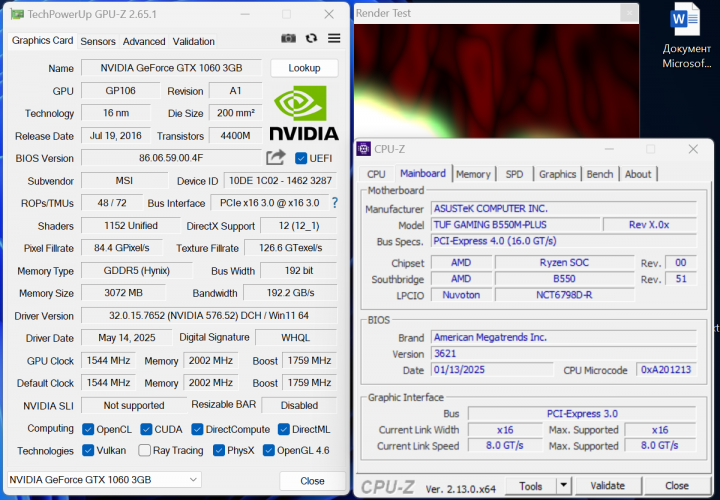Click the NVIDIA logo in GPU-Z

[x=304, y=113]
